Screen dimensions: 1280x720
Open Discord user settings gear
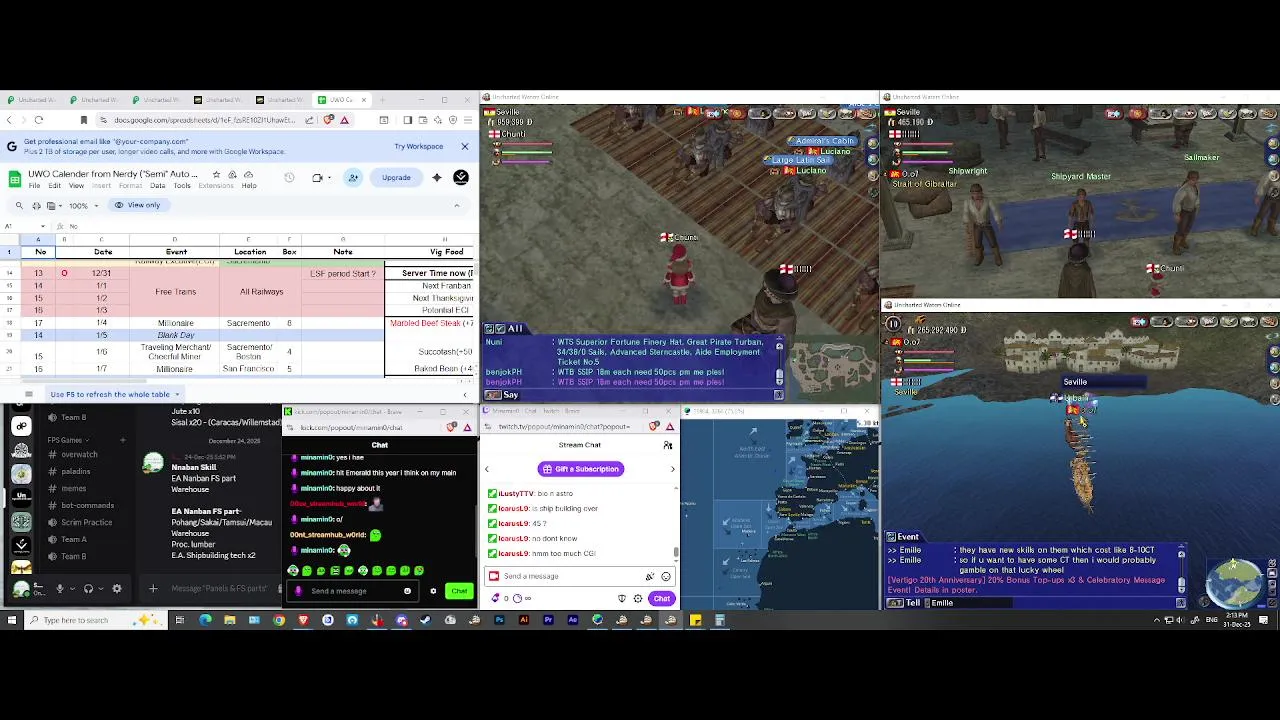coord(117,589)
